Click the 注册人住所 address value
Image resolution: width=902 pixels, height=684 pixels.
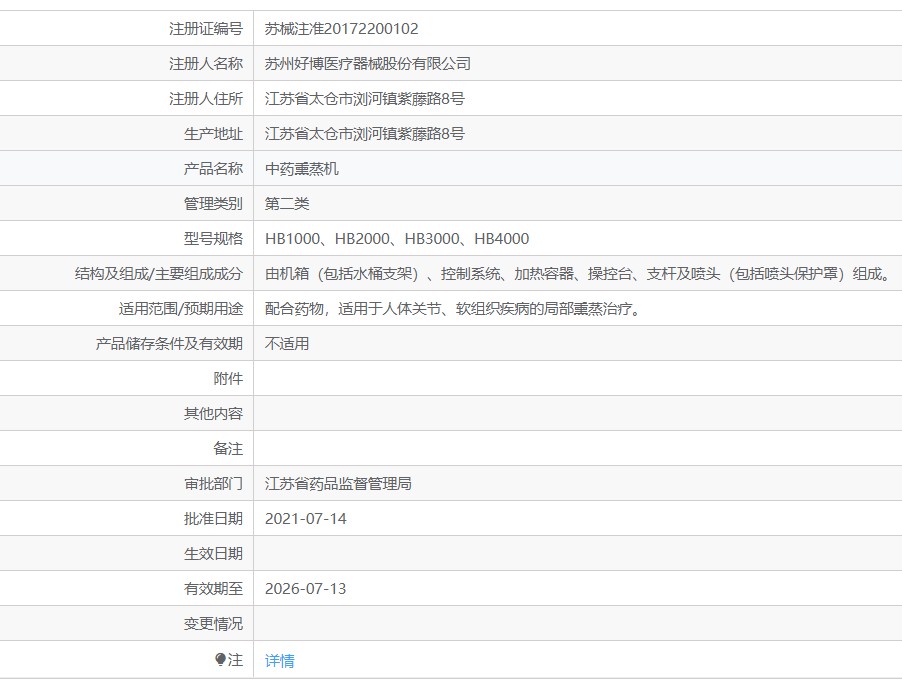[365, 99]
